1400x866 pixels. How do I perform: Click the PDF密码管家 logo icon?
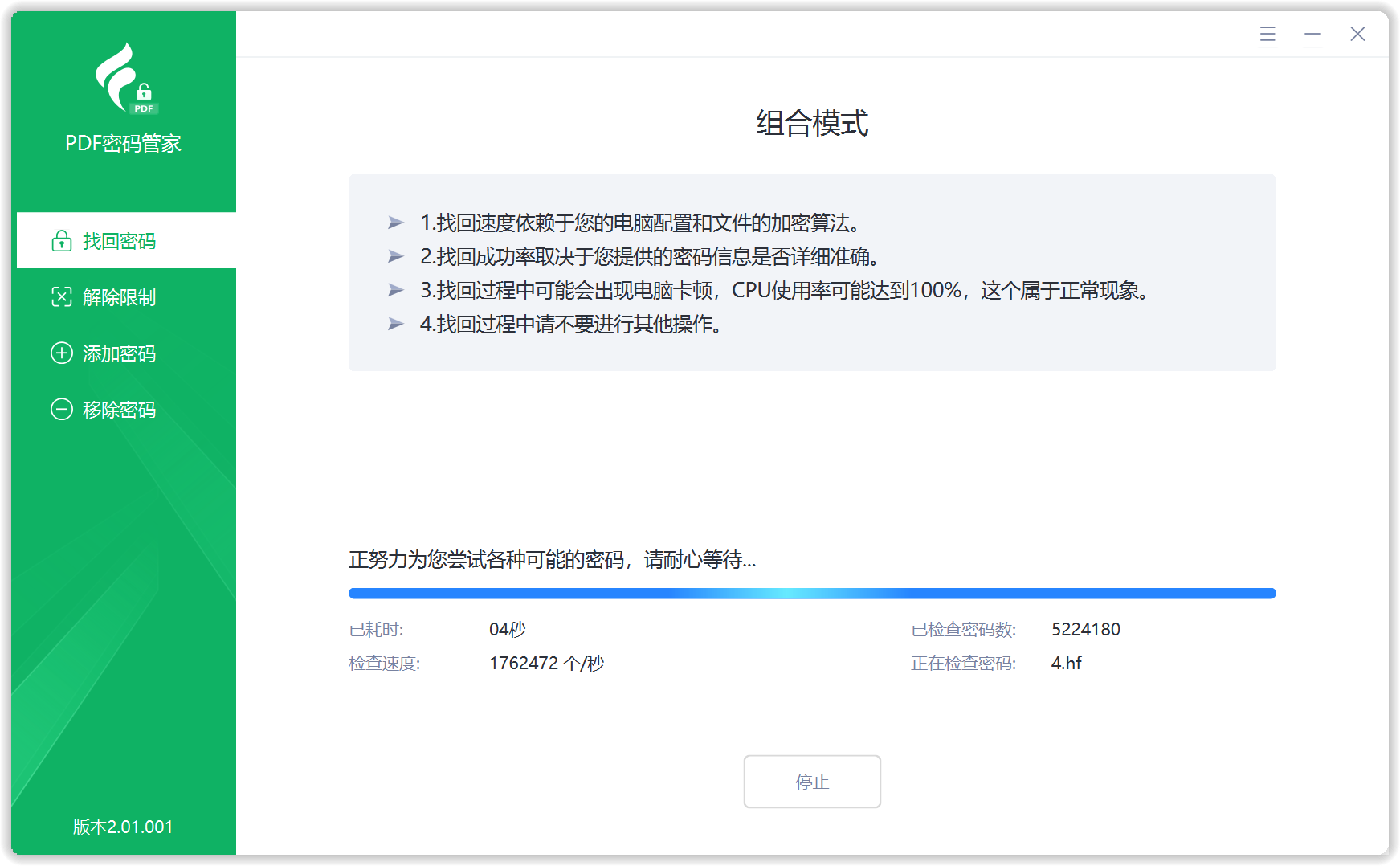tap(125, 79)
